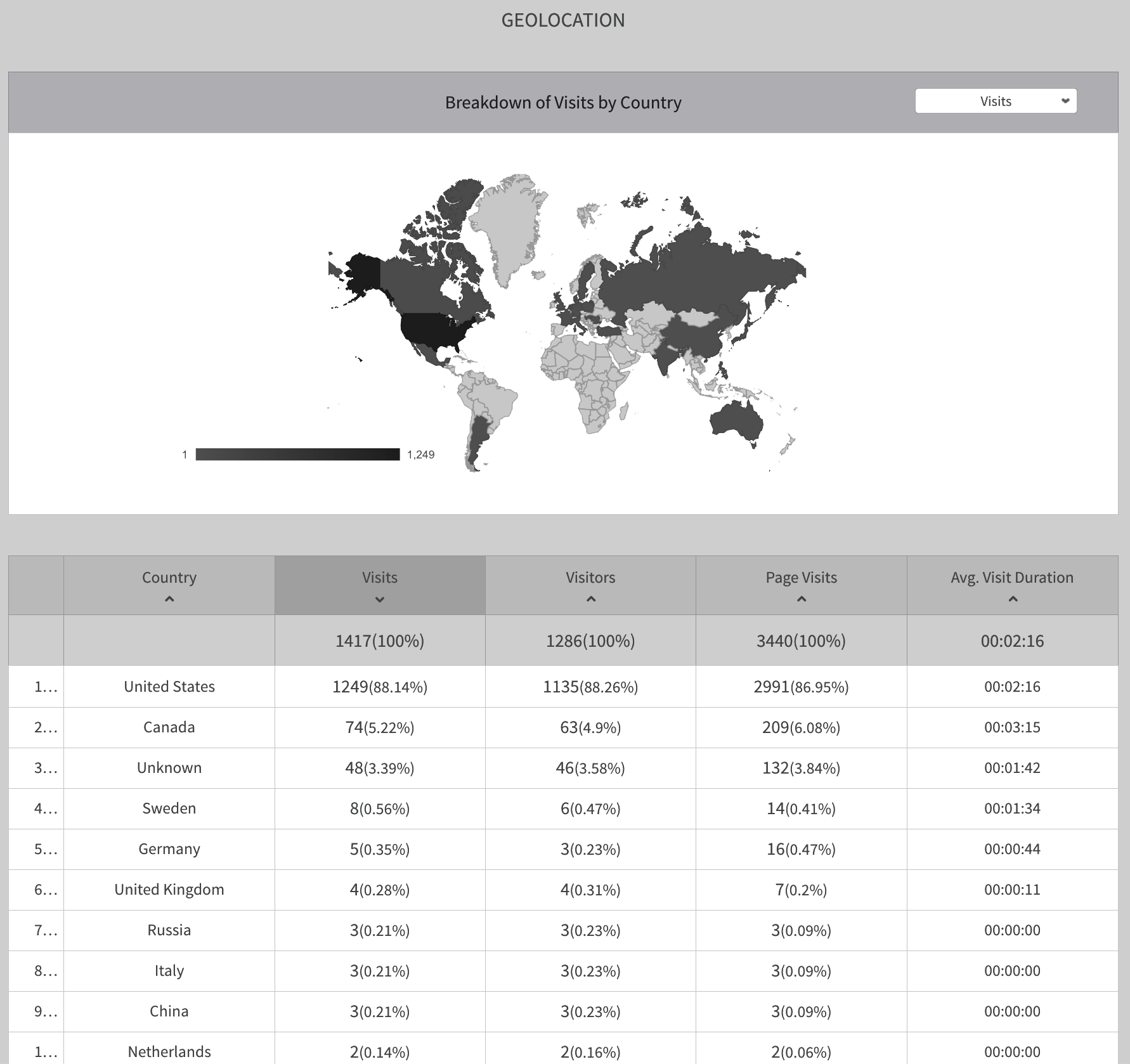Click the Germany country cell

click(169, 849)
